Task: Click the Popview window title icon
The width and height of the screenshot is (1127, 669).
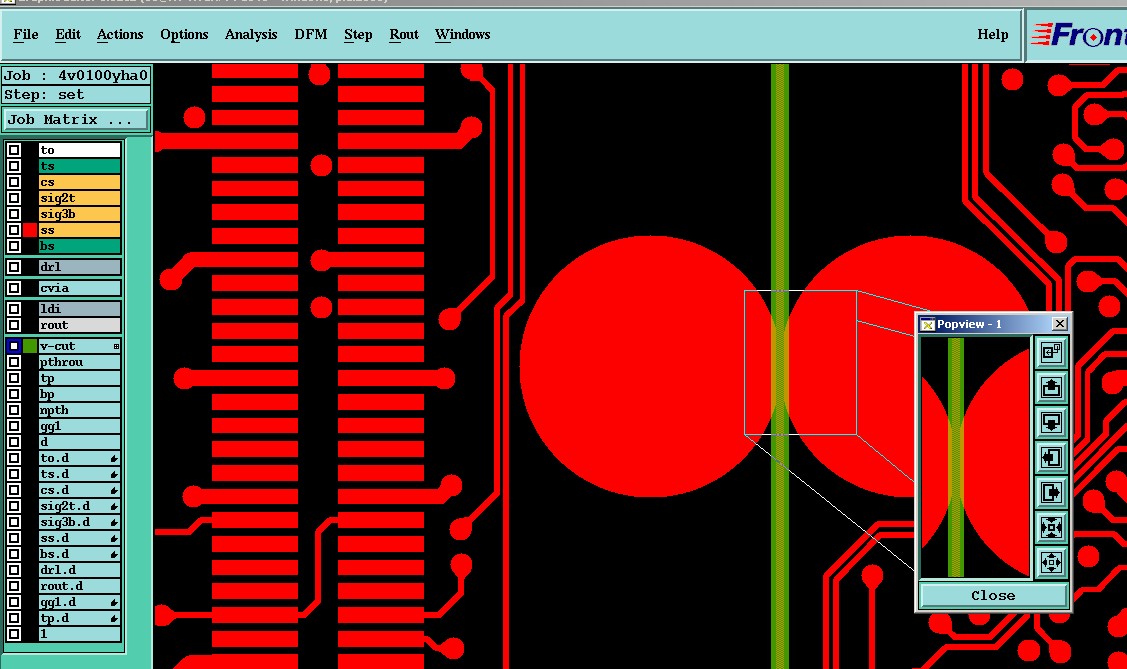Action: (x=927, y=325)
